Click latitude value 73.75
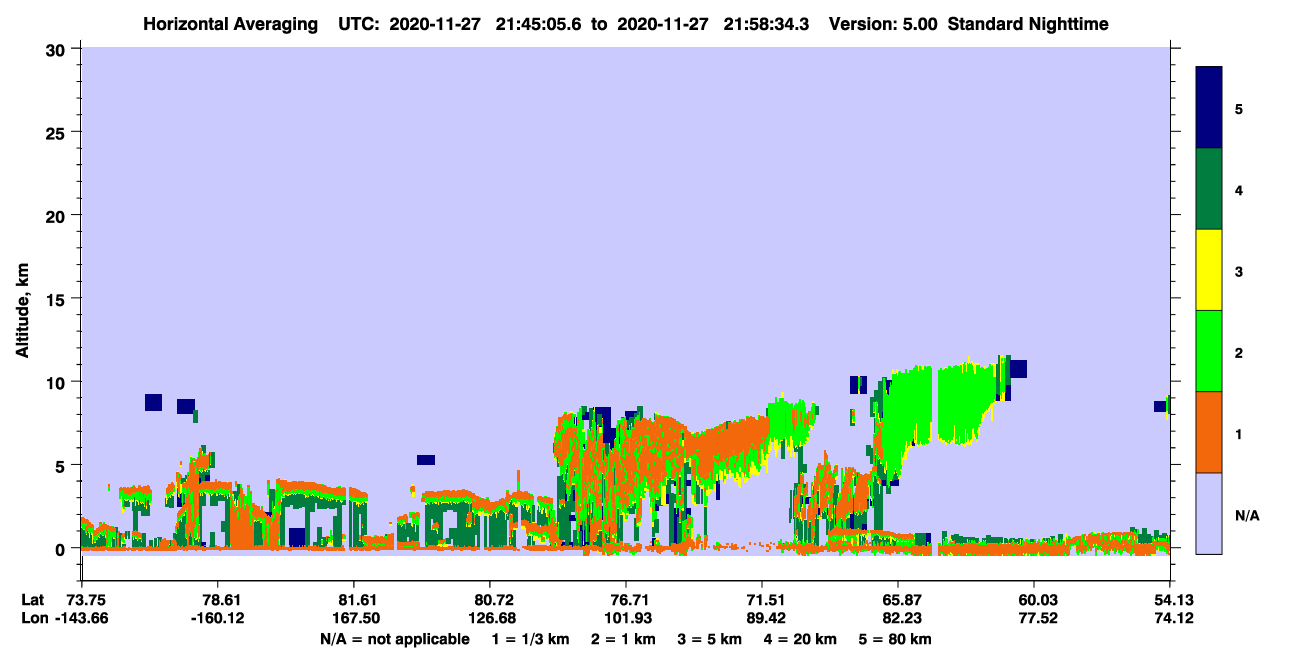 pyautogui.click(x=86, y=600)
